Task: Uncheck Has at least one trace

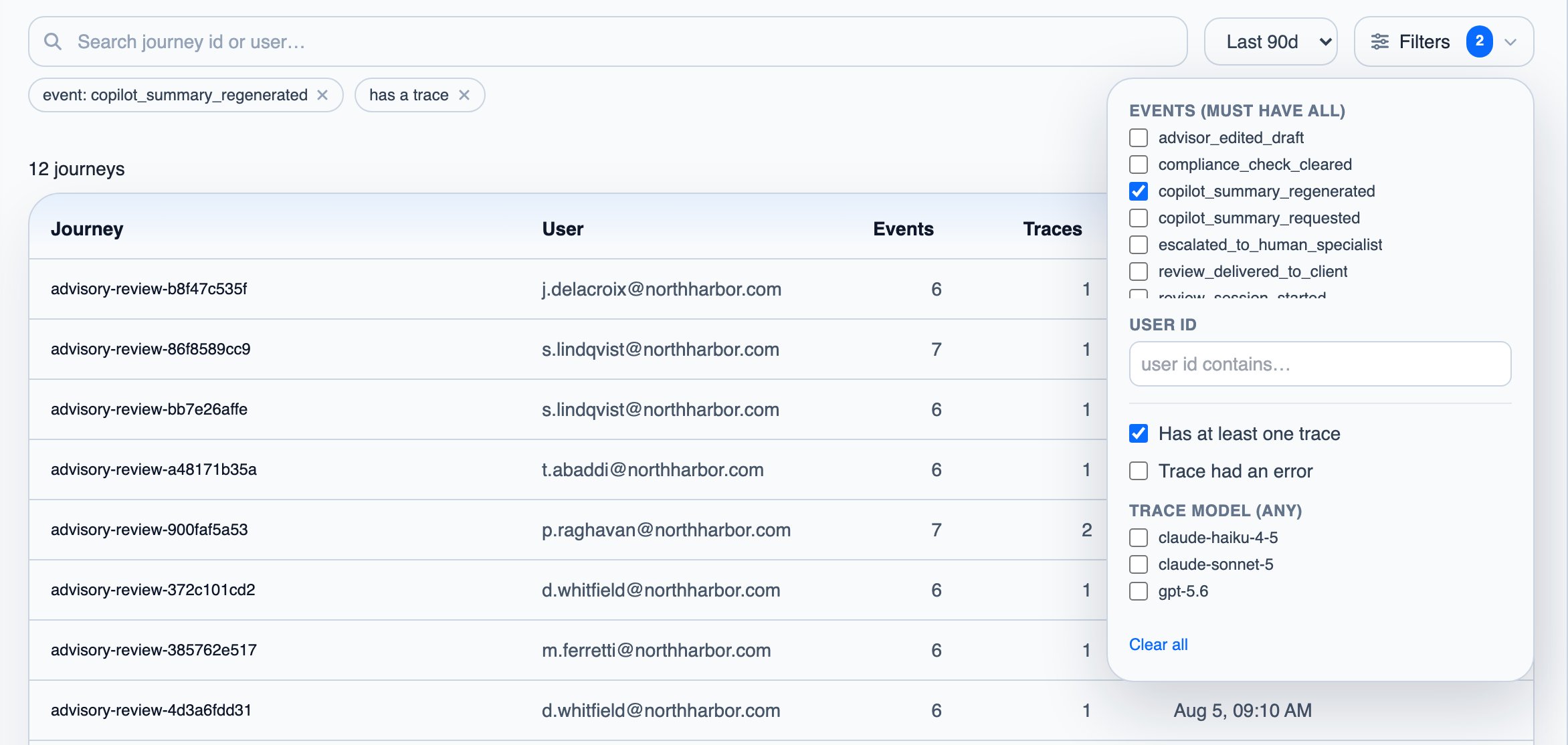Action: point(1139,433)
